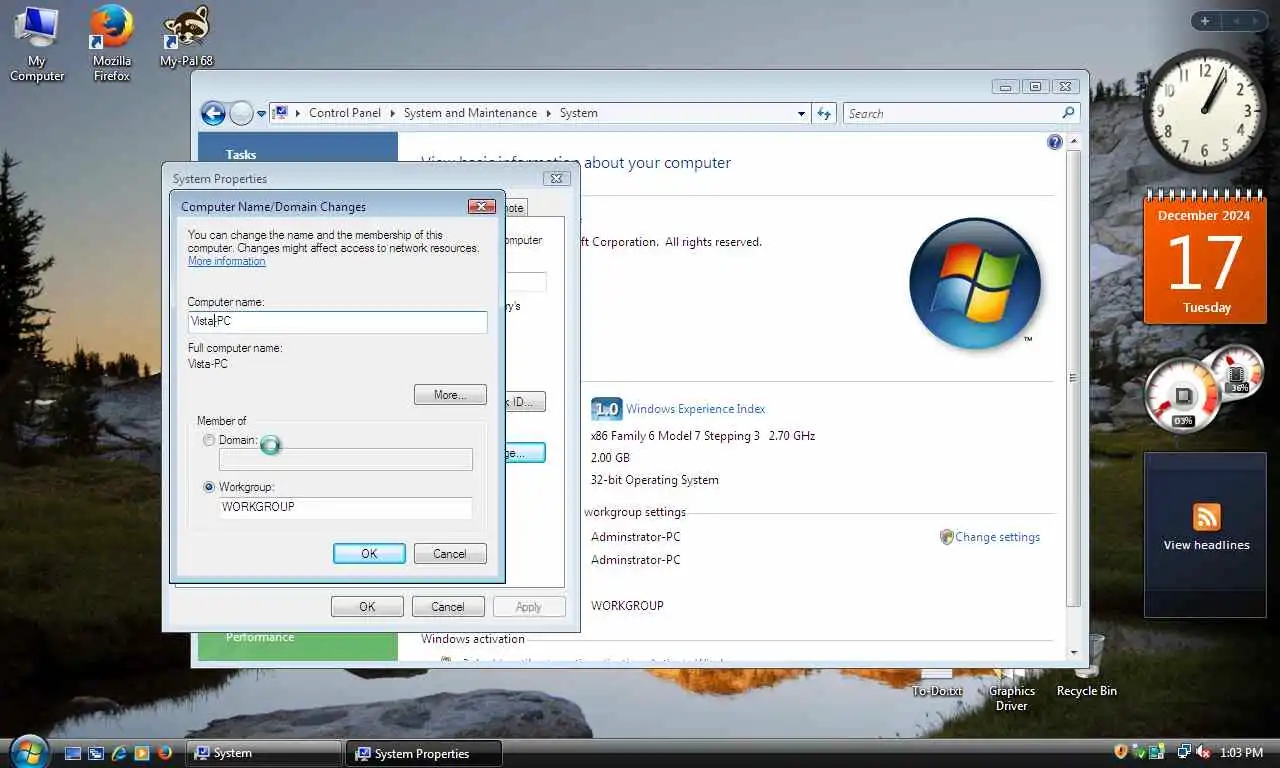
Task: Click the Back arrow in the System window
Action: [x=212, y=113]
